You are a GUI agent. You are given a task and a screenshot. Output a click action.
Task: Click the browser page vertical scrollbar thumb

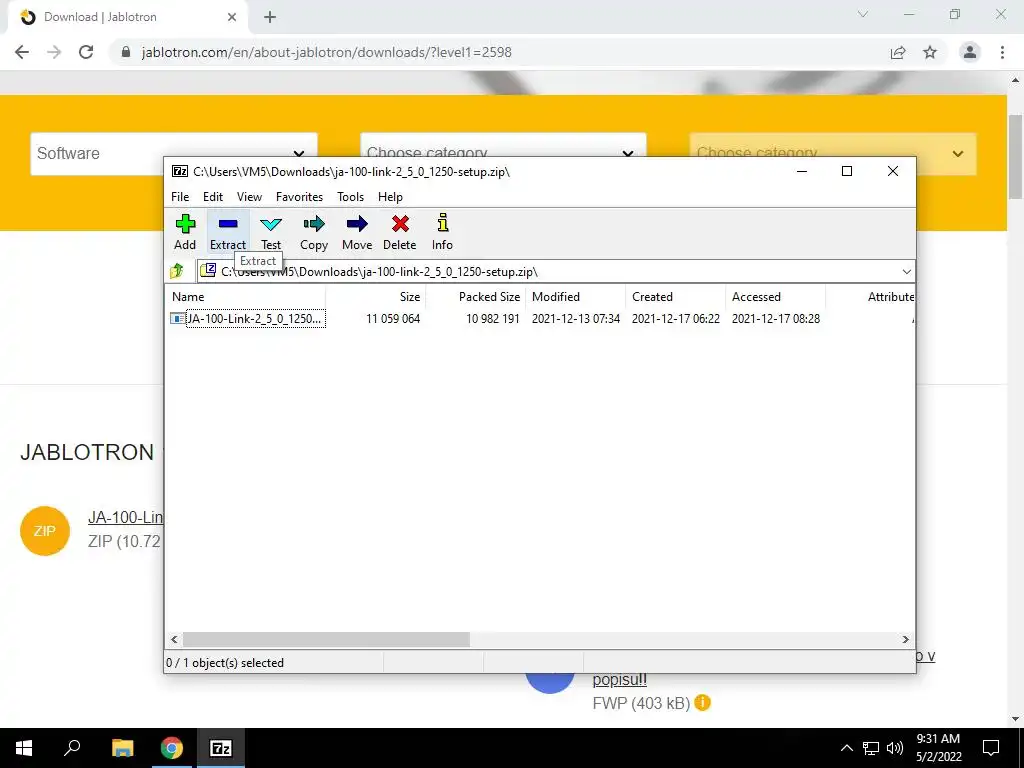[1015, 157]
